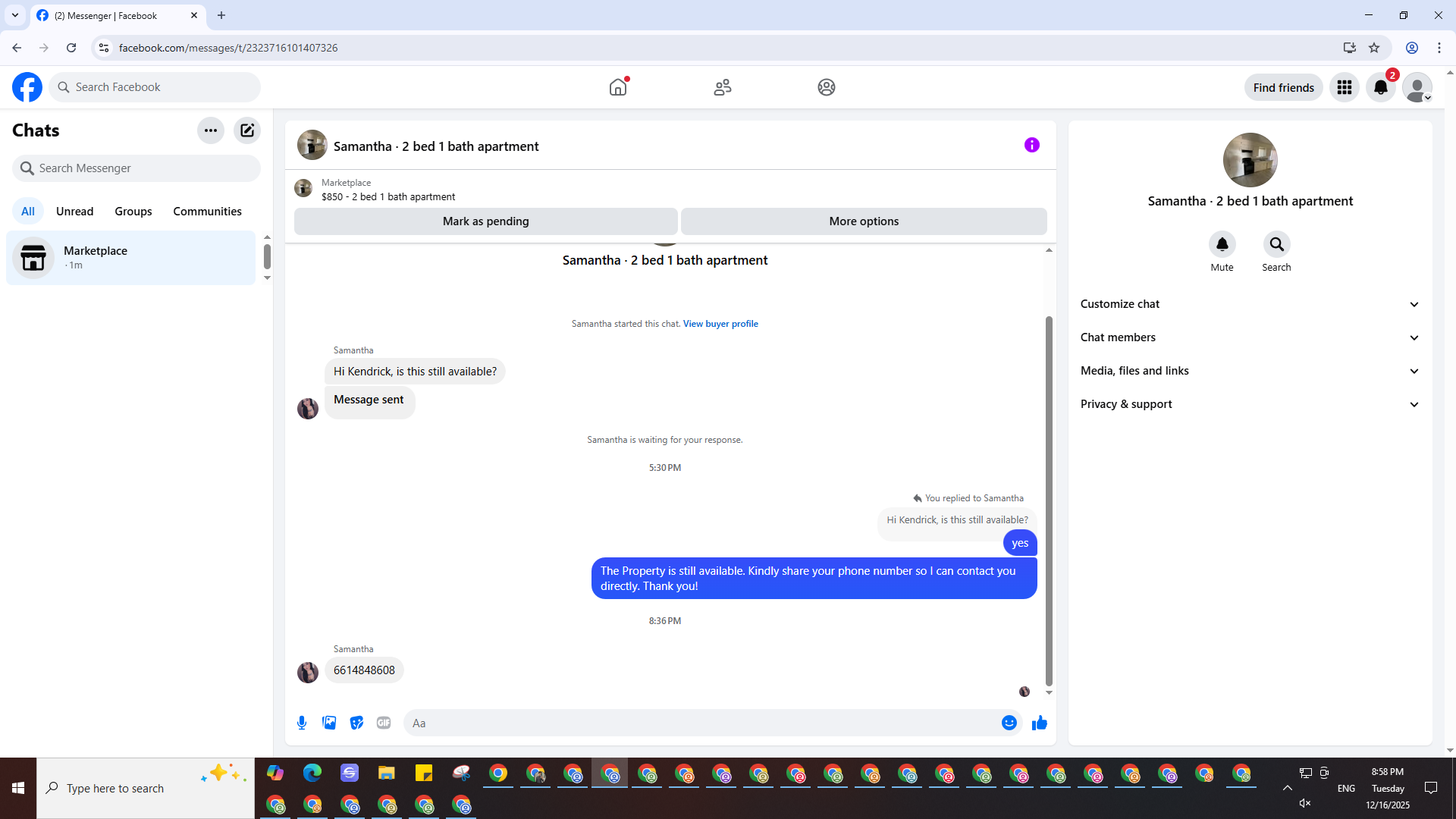Screen dimensions: 1456x819
Task: Select the All chats filter
Action: pos(28,212)
